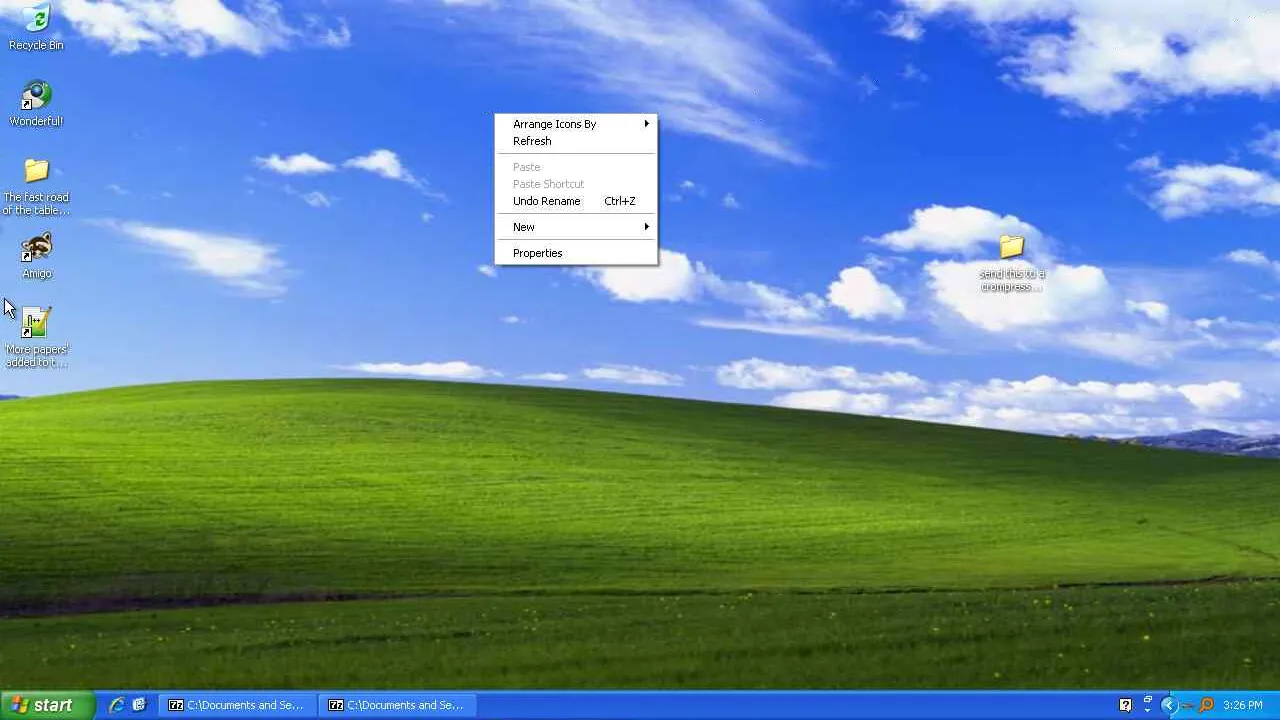Screen dimensions: 1280x720
Task: Choose Refresh from the context menu
Action: 576,141
